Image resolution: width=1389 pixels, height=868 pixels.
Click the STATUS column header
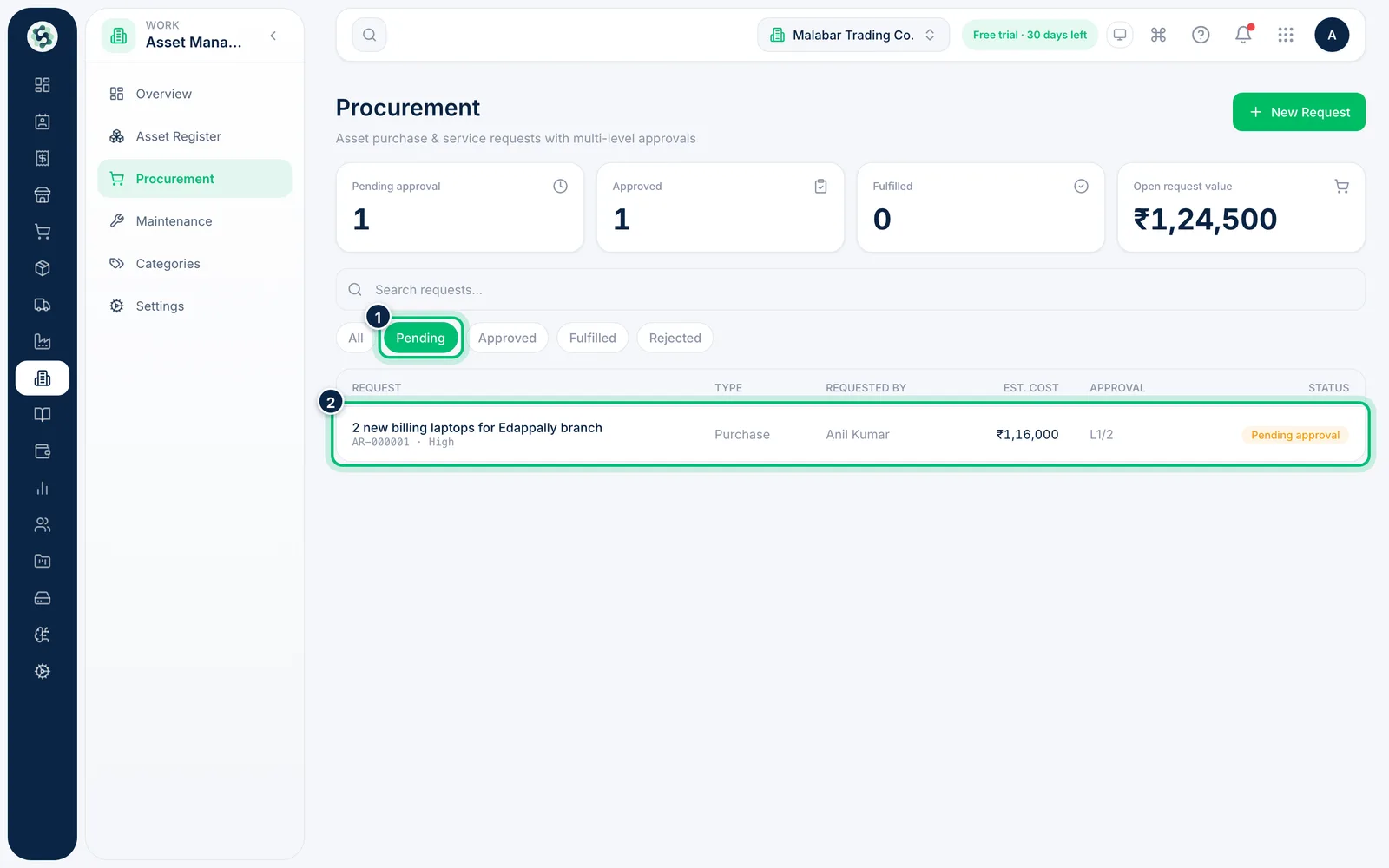pyautogui.click(x=1328, y=388)
